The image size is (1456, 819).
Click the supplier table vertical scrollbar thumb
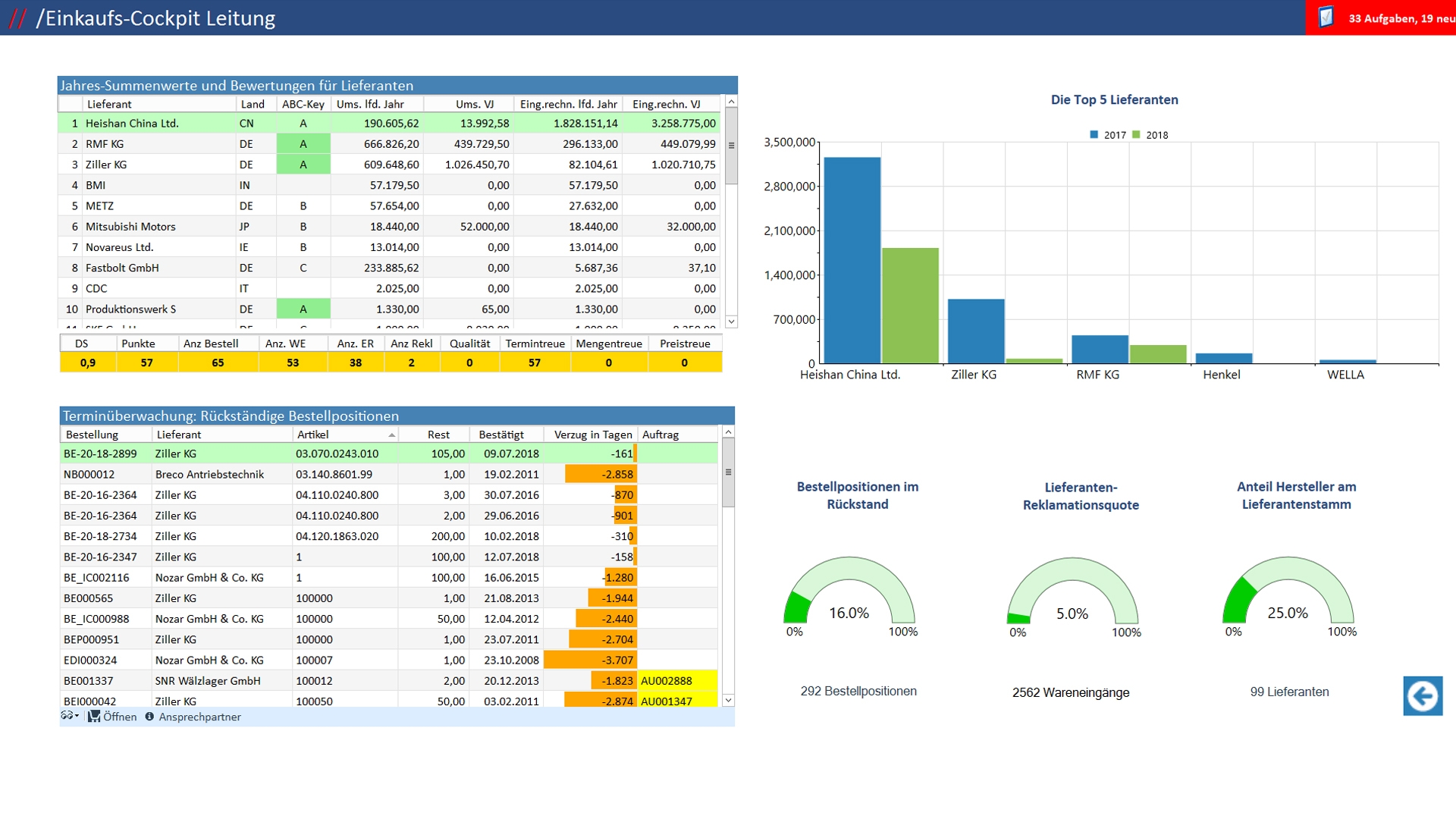click(x=731, y=146)
